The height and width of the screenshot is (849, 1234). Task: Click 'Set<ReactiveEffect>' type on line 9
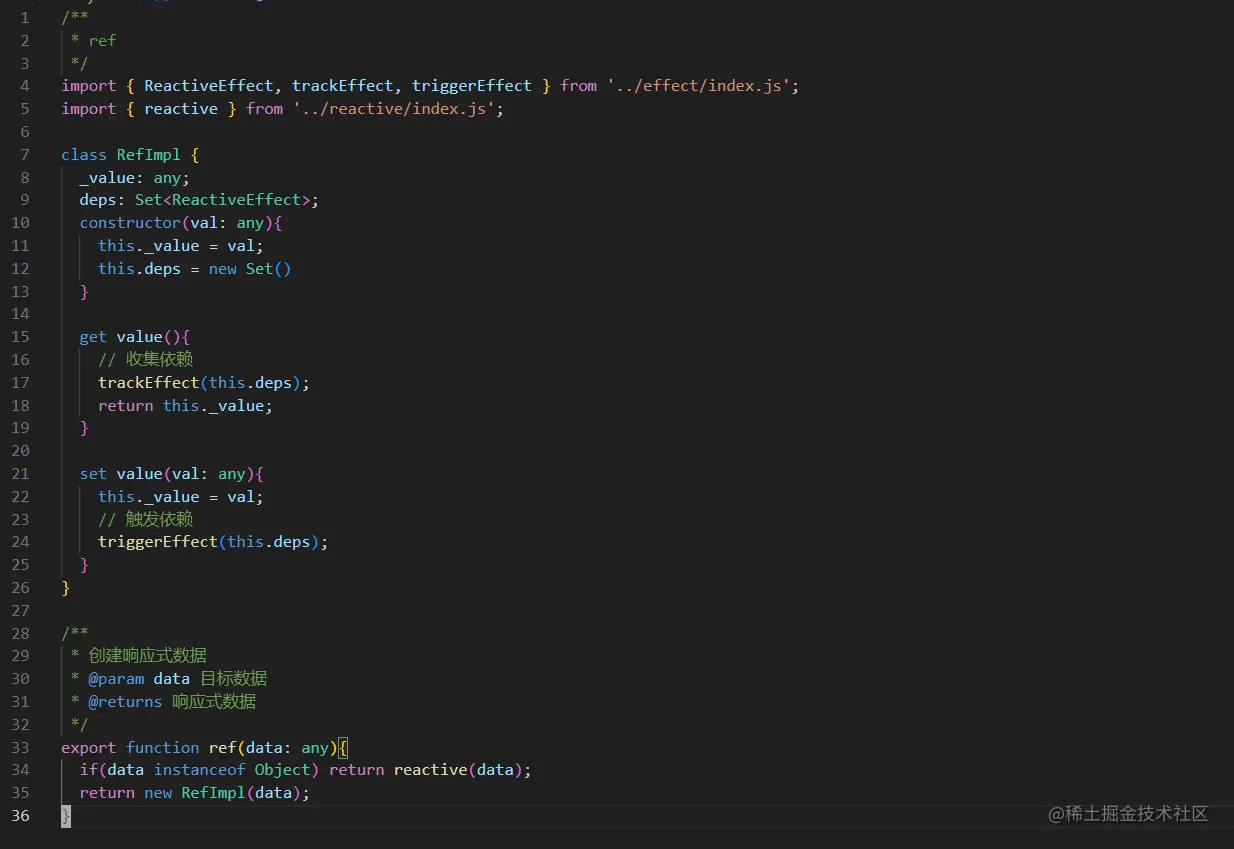point(223,200)
